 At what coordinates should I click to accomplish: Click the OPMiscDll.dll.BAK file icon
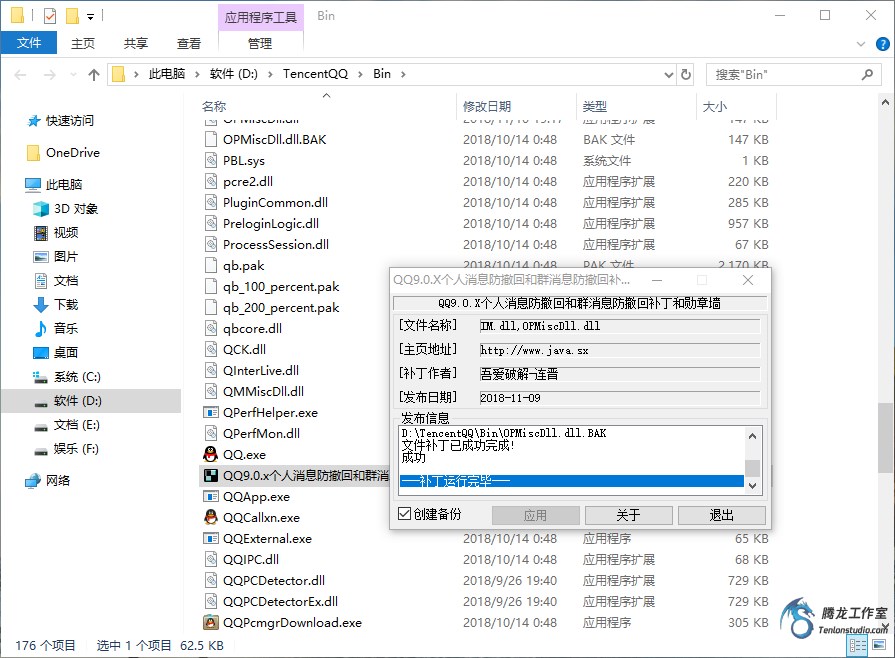(x=211, y=139)
